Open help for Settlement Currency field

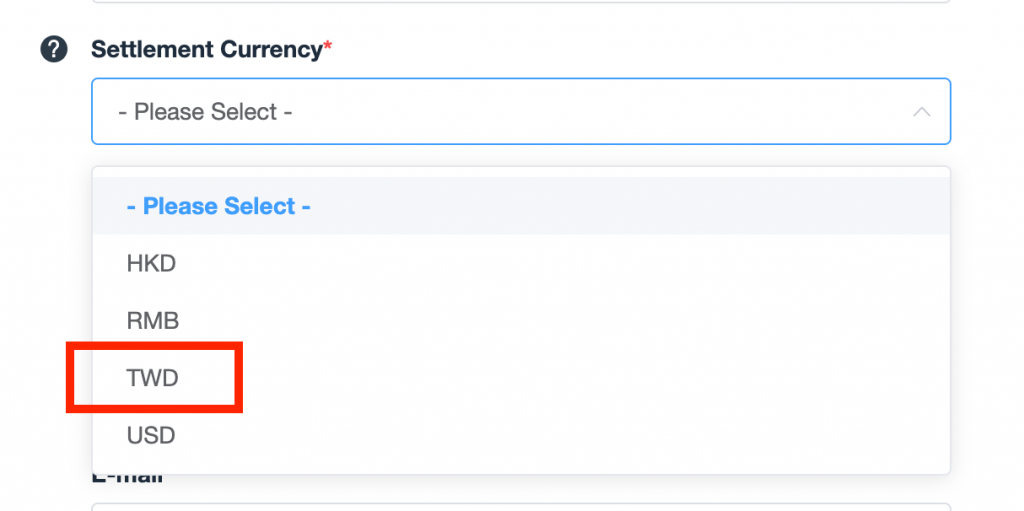[54, 49]
